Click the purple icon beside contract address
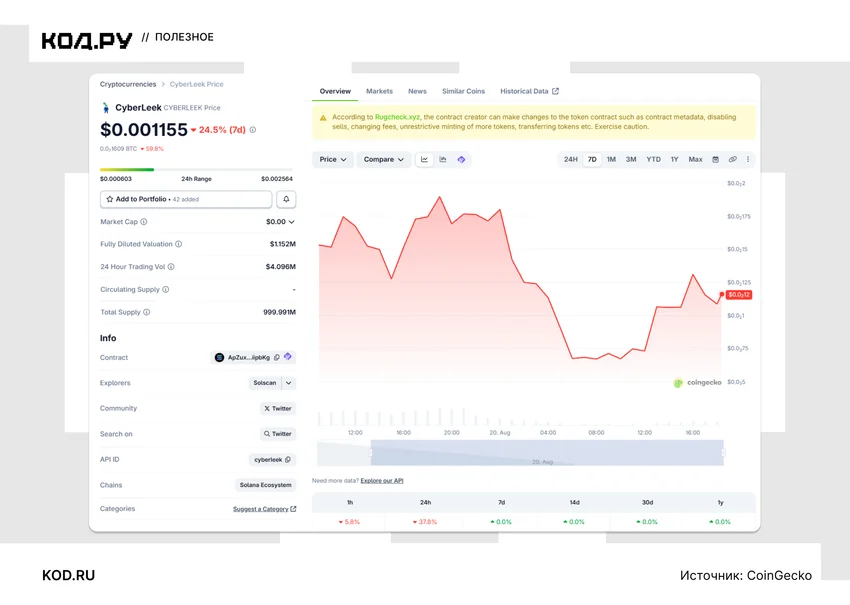Viewport: 850px width, 605px height. pos(288,357)
